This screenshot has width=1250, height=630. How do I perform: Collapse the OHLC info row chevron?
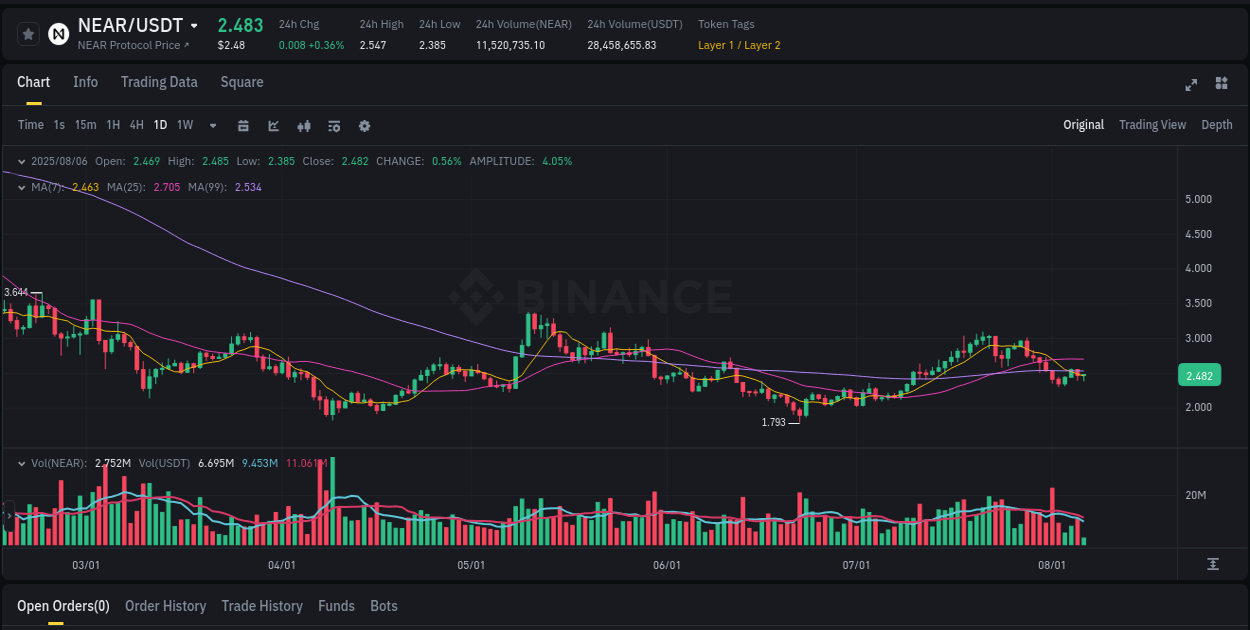(x=20, y=161)
